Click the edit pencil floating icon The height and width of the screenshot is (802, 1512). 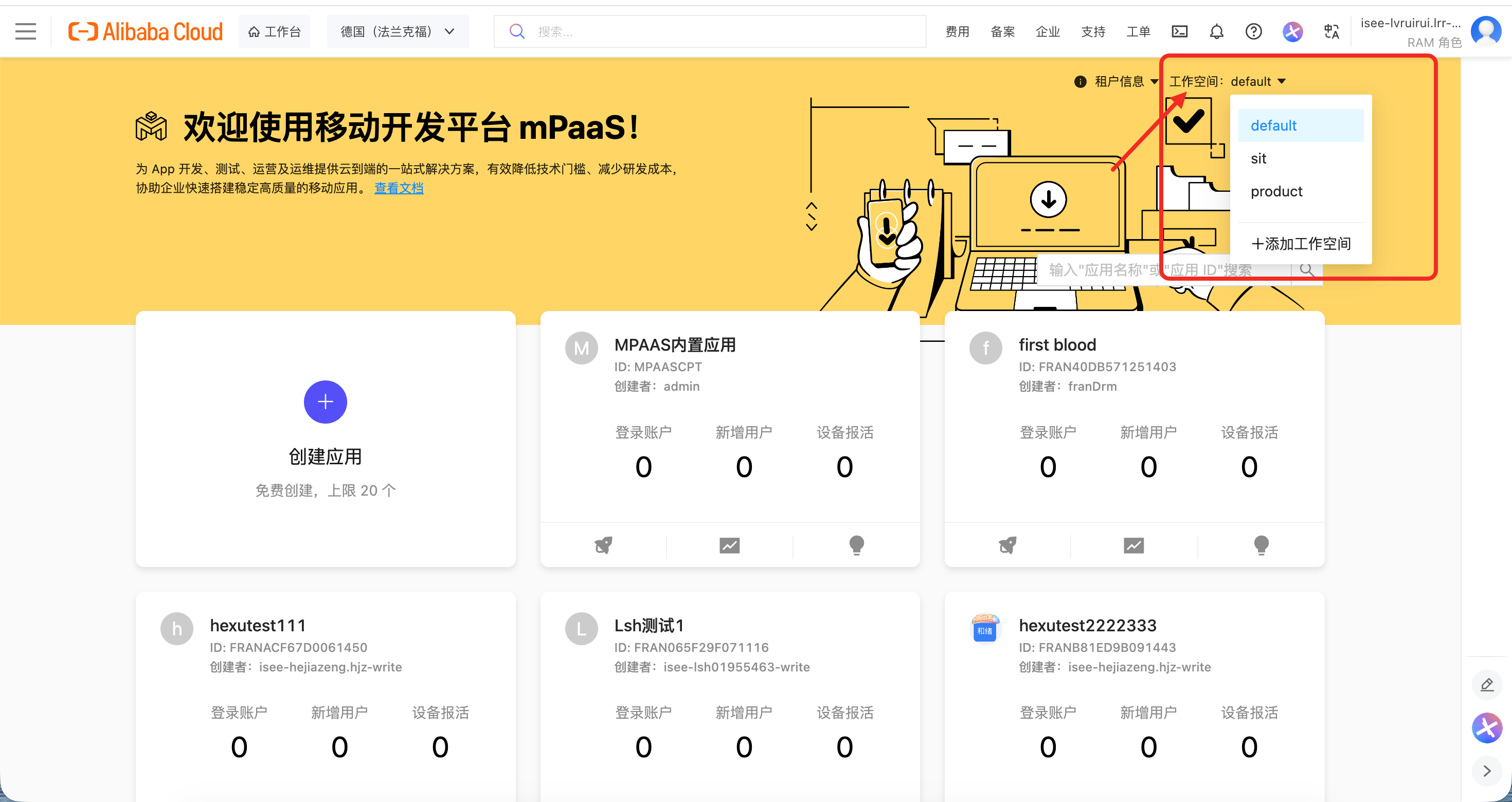pyautogui.click(x=1486, y=685)
